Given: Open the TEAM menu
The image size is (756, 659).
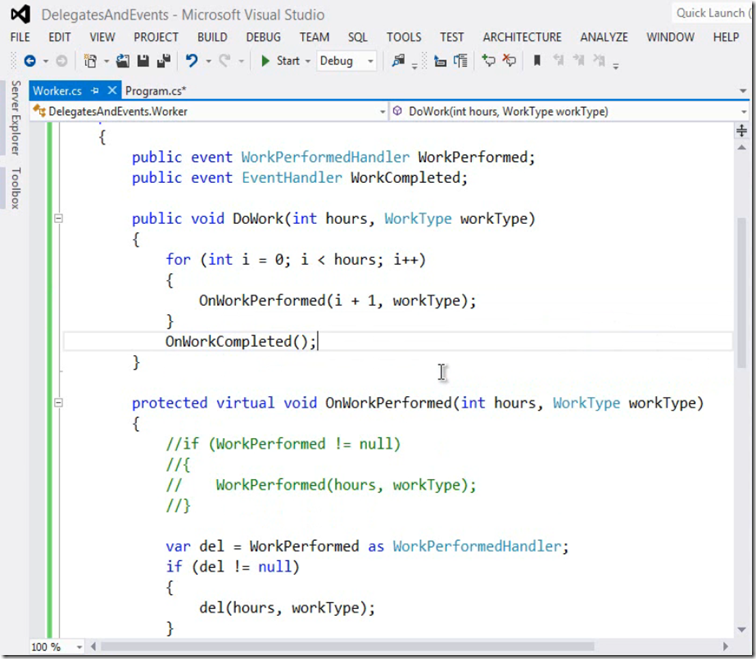Looking at the screenshot, I should tap(314, 37).
